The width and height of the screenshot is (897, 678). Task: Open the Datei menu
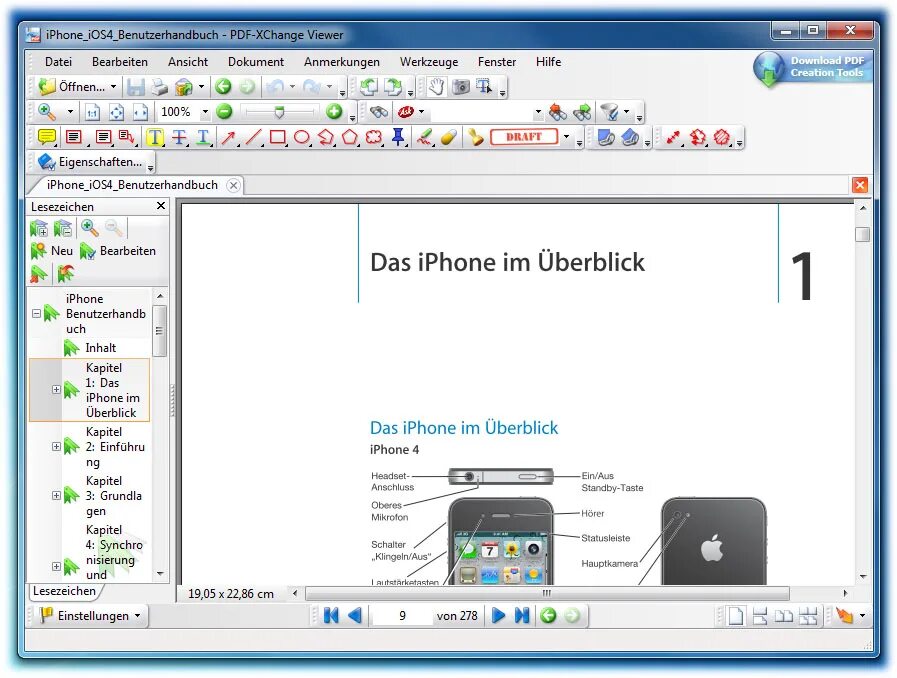coord(58,62)
